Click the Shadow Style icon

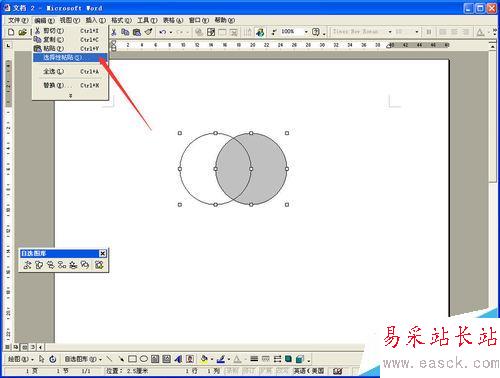(288, 359)
